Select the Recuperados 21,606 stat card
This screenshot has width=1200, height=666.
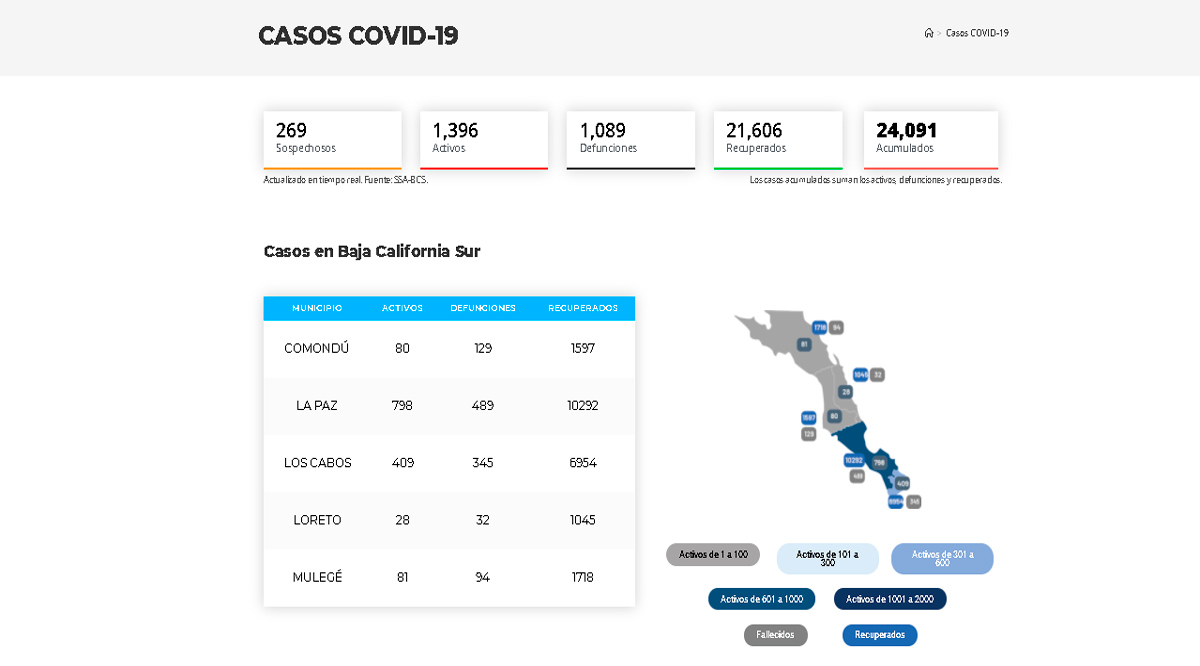[x=778, y=140]
